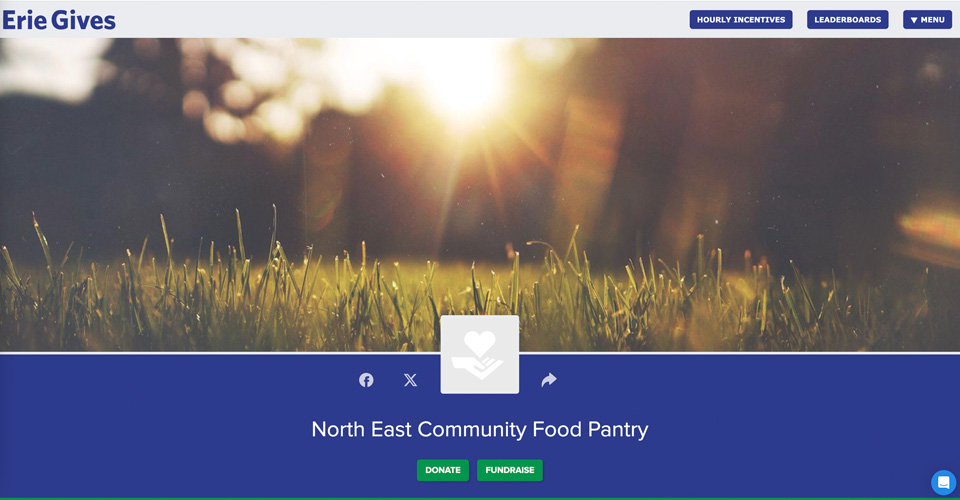Select the North East Community Food Pantry title
Image resolution: width=960 pixels, height=500 pixels.
(480, 429)
